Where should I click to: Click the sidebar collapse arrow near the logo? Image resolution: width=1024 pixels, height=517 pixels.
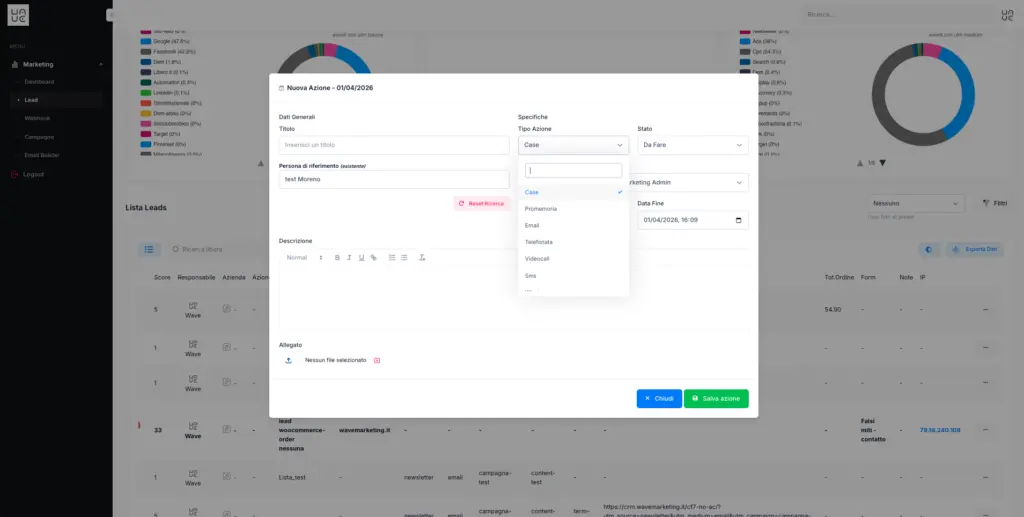pyautogui.click(x=110, y=14)
